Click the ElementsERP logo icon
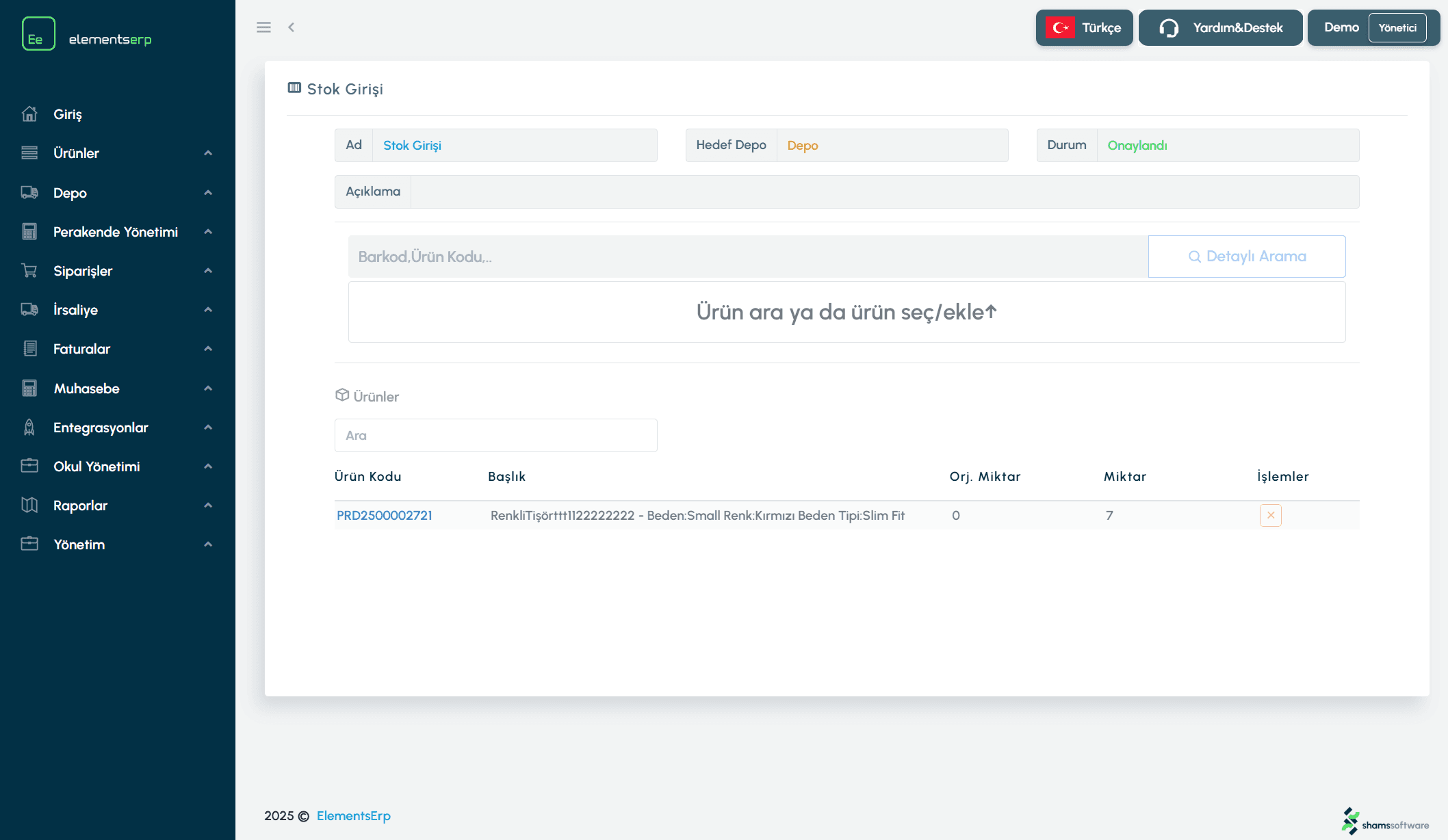Viewport: 1448px width, 840px height. 38,34
